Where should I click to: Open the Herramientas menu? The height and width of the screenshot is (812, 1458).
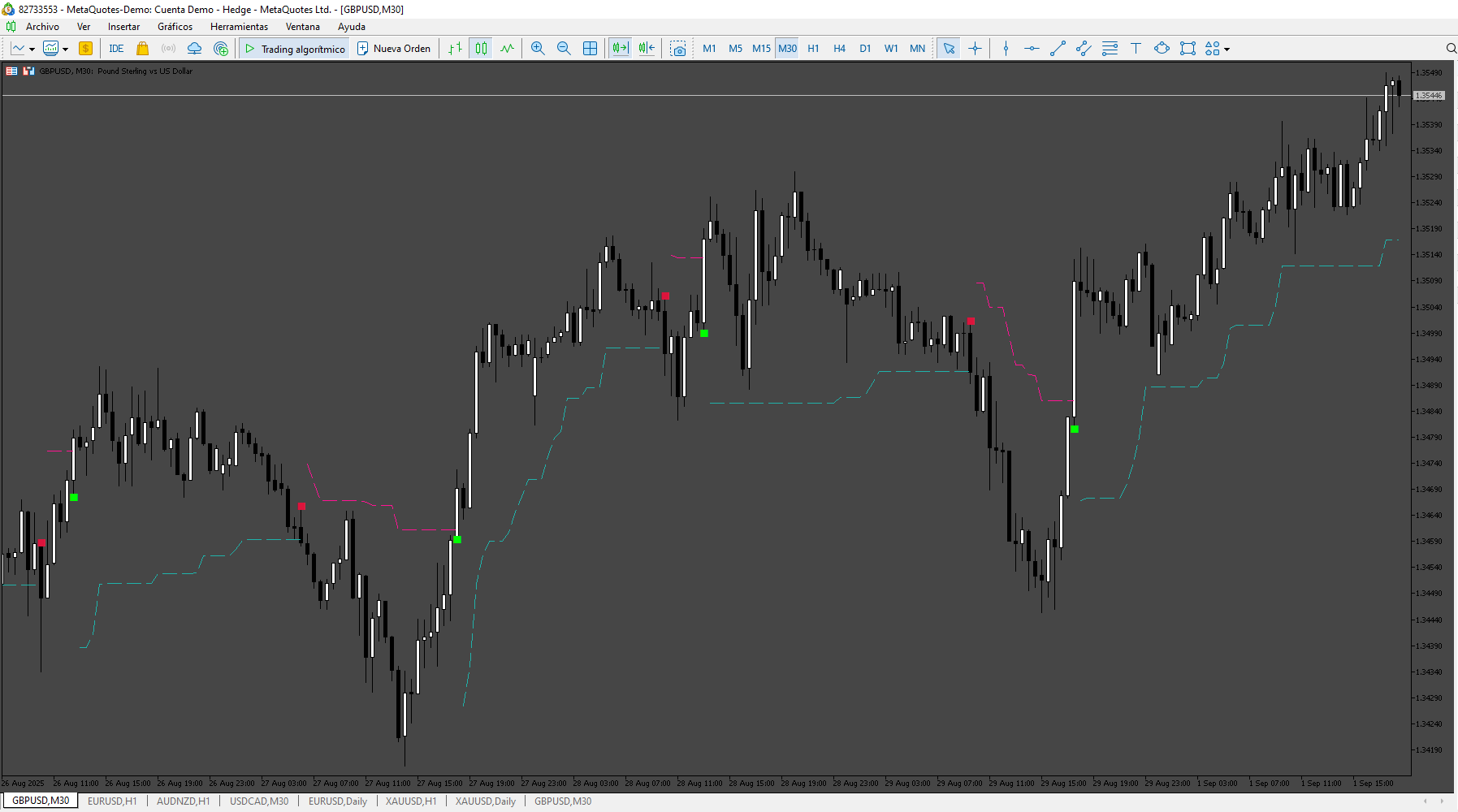coord(239,27)
